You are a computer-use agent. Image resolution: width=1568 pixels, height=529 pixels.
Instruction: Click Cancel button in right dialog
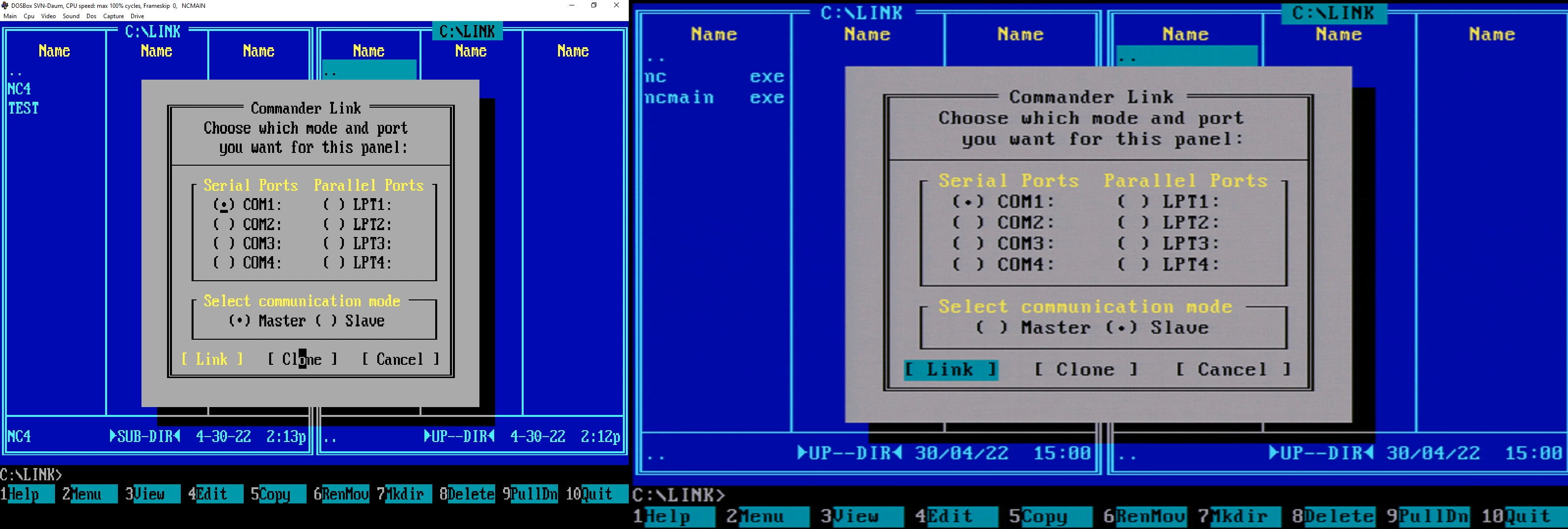tap(1233, 370)
